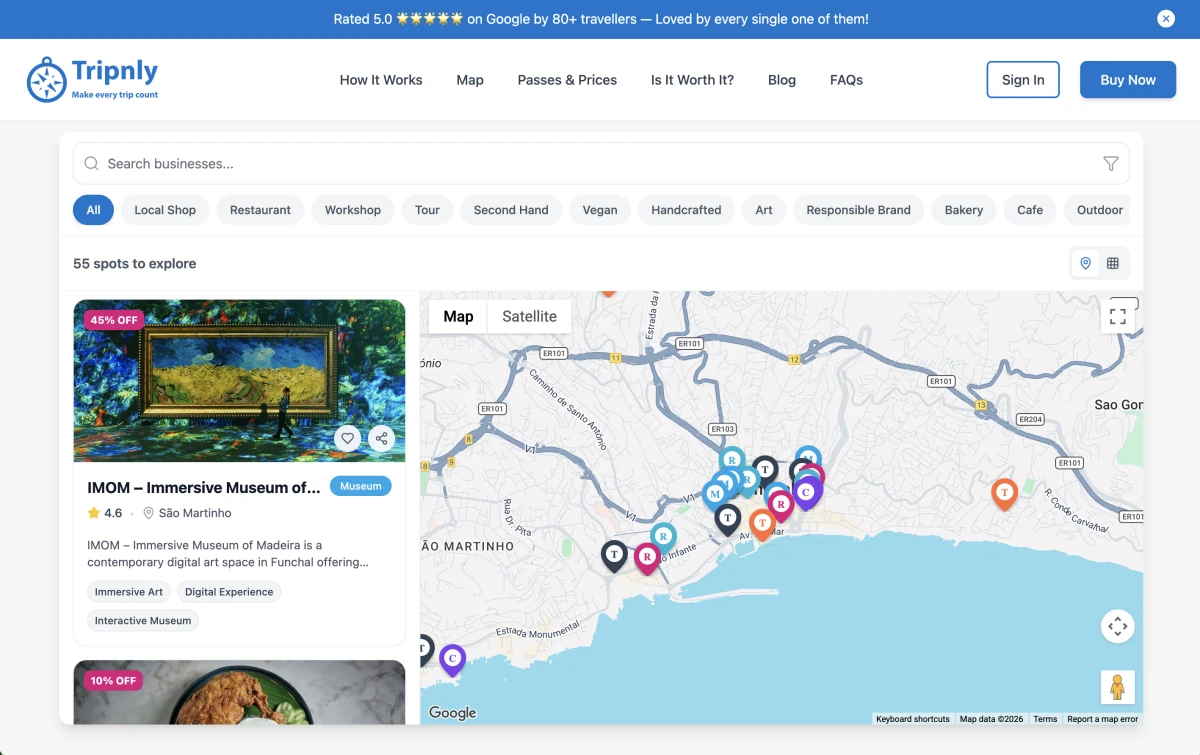
Task: Filter by Tour category
Action: 427,210
